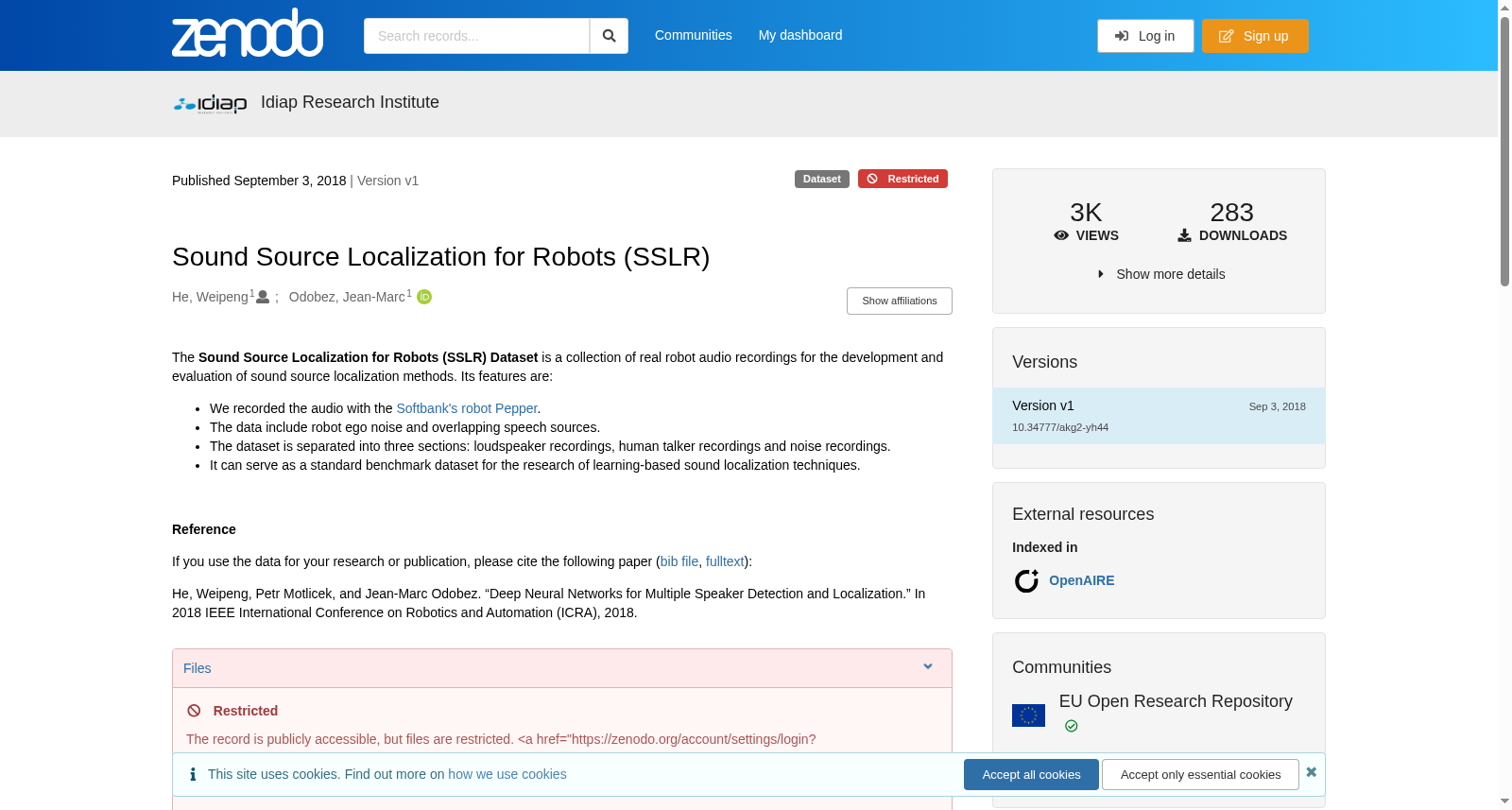Image resolution: width=1512 pixels, height=810 pixels.
Task: Click the views eye icon
Action: tap(1061, 235)
